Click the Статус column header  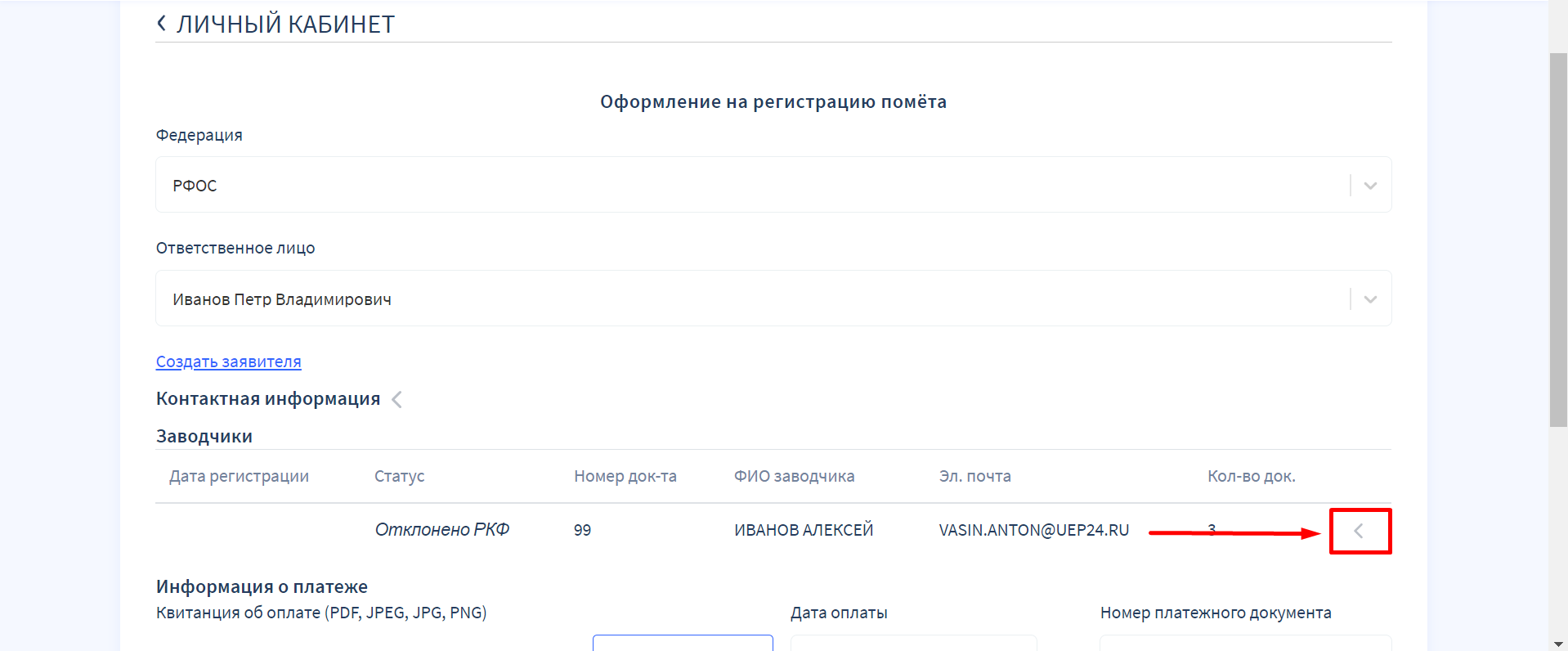(x=399, y=476)
